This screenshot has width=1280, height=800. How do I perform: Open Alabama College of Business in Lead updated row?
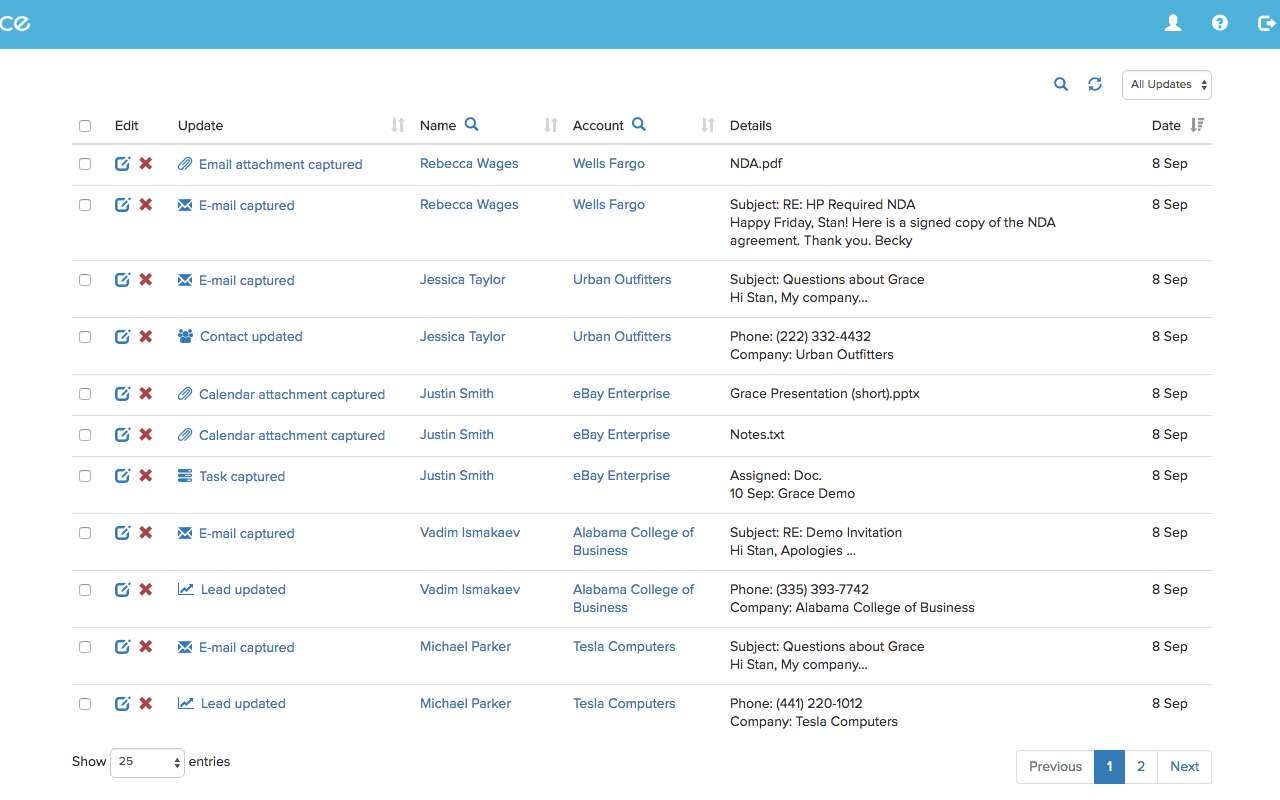click(633, 598)
